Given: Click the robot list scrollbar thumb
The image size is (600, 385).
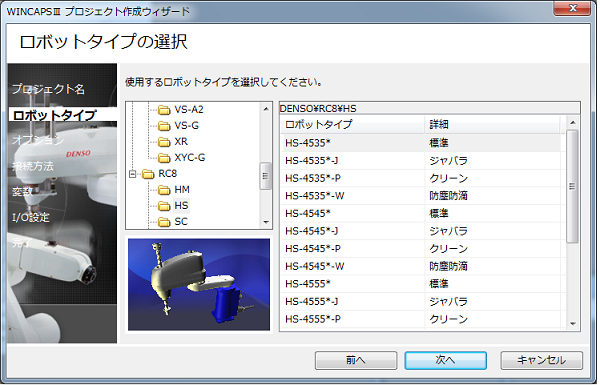Looking at the screenshot, I should [x=572, y=186].
